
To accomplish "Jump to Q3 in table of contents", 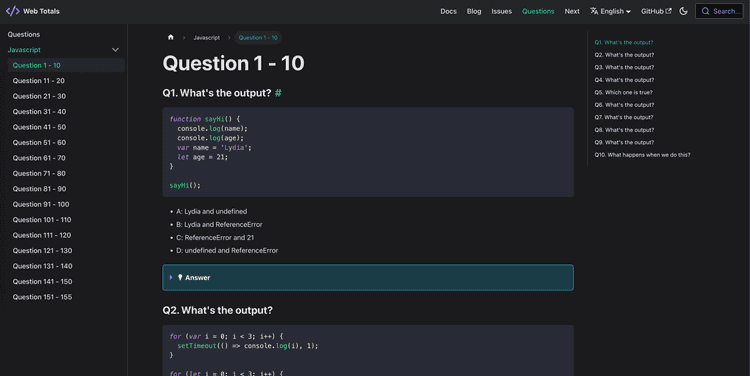I will click(624, 67).
